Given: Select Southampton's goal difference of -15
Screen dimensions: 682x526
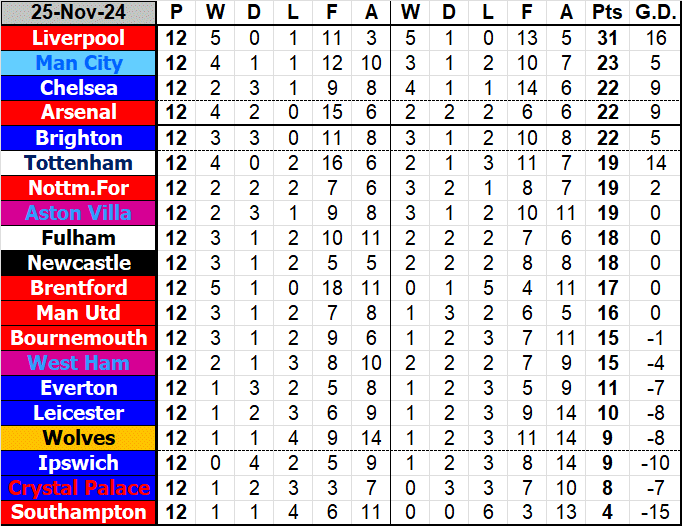Looking at the screenshot, I should coord(655,513).
